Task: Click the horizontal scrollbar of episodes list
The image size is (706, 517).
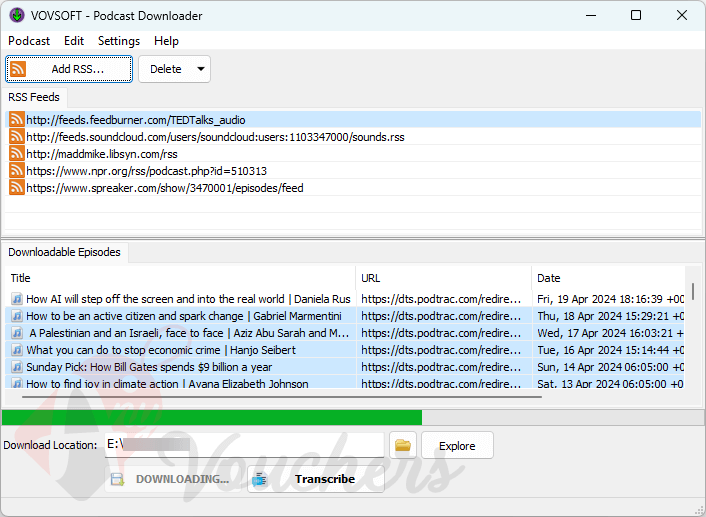Action: click(281, 397)
